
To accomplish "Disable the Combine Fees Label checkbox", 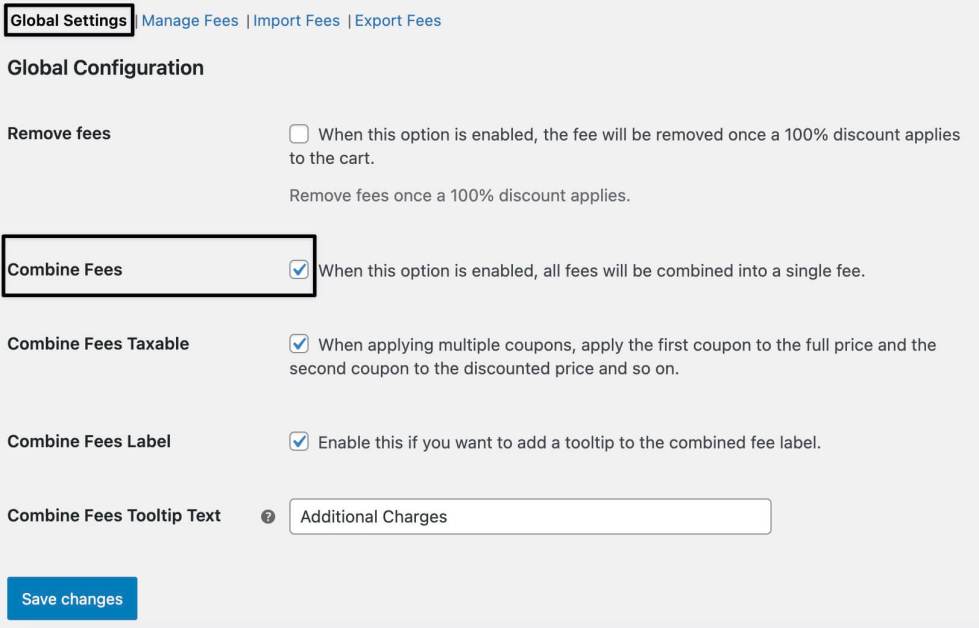I will (299, 442).
